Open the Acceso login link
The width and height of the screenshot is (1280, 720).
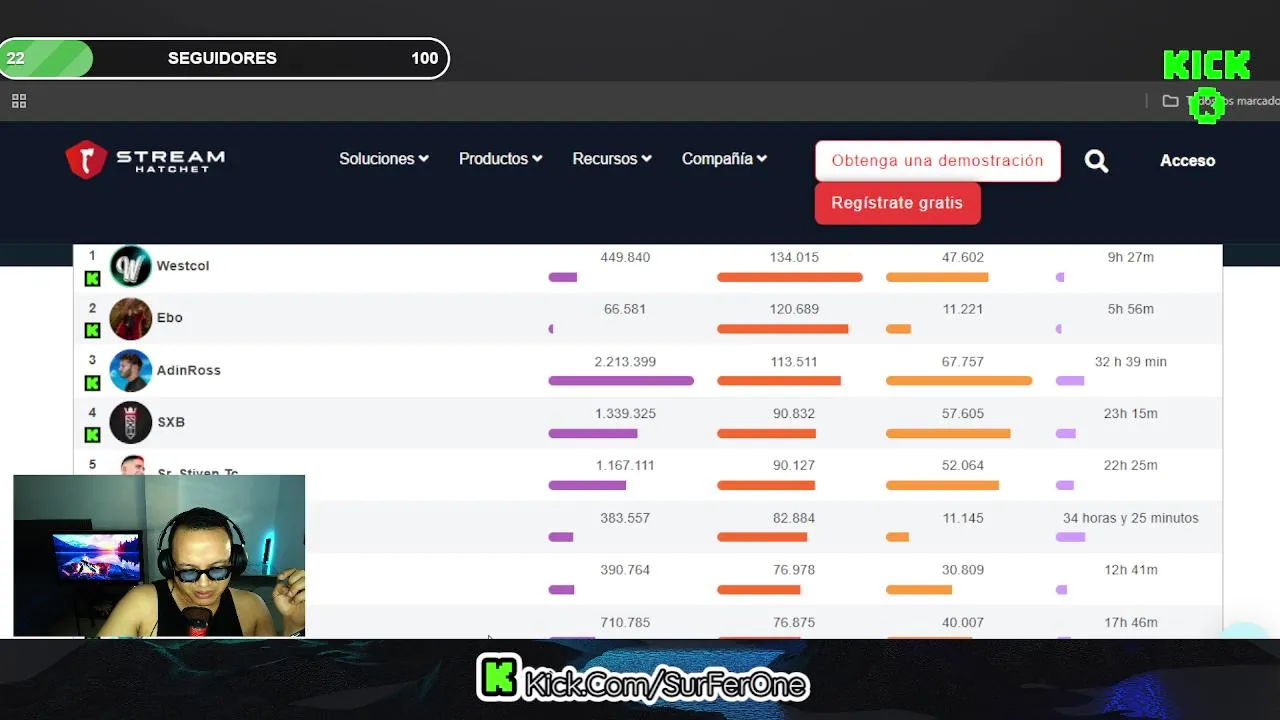1187,161
